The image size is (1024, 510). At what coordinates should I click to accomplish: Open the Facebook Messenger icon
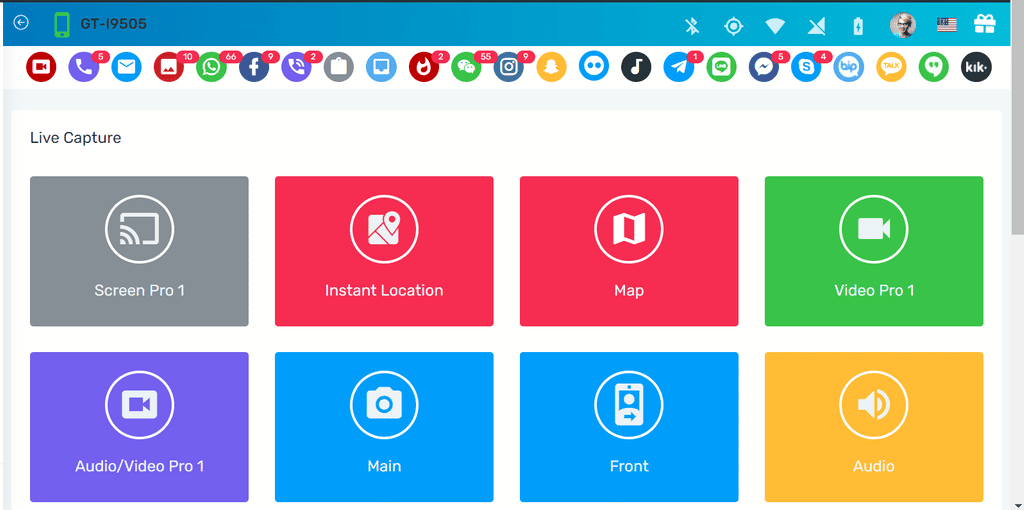pos(764,67)
